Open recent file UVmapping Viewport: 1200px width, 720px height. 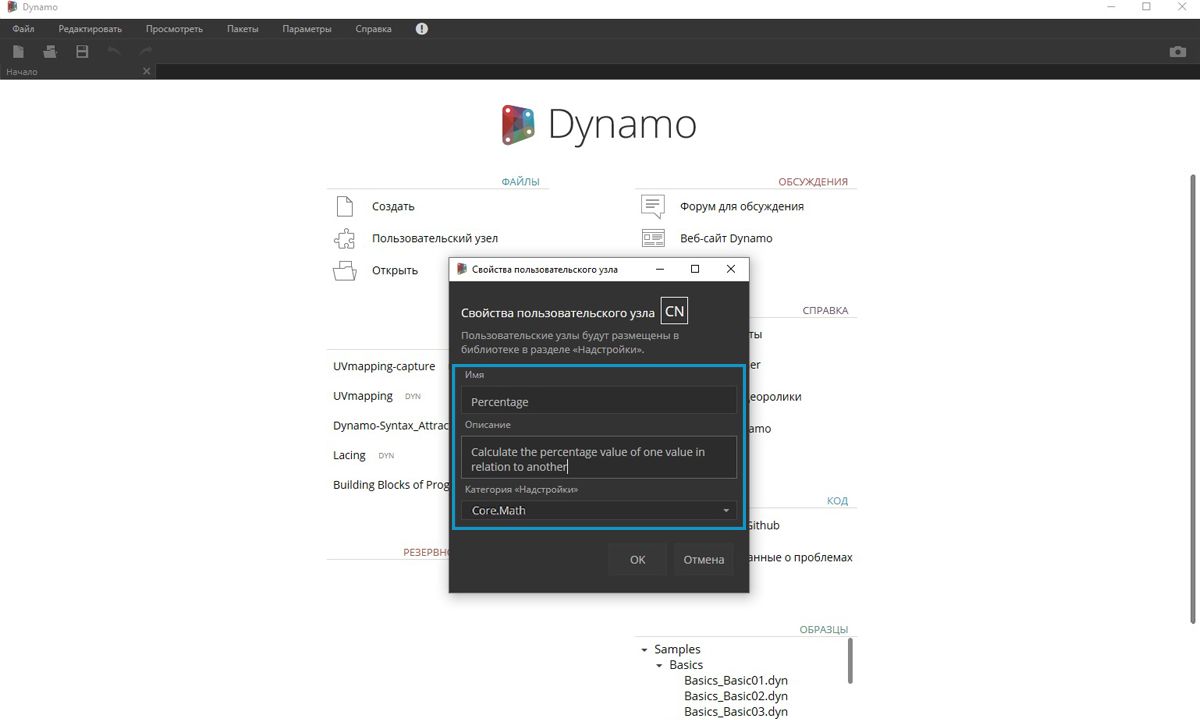coord(363,396)
